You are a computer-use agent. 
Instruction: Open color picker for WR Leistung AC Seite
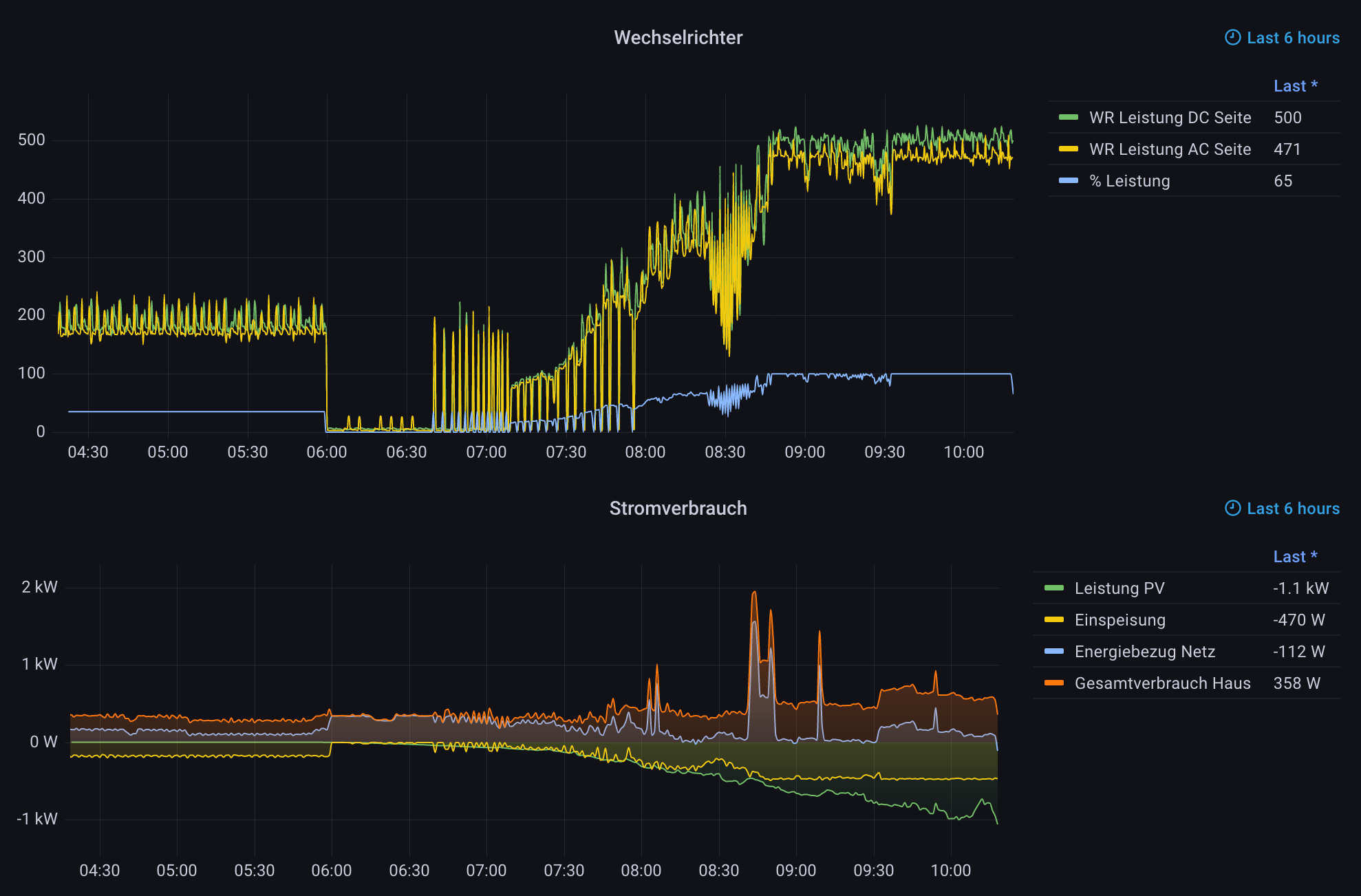tap(1068, 149)
